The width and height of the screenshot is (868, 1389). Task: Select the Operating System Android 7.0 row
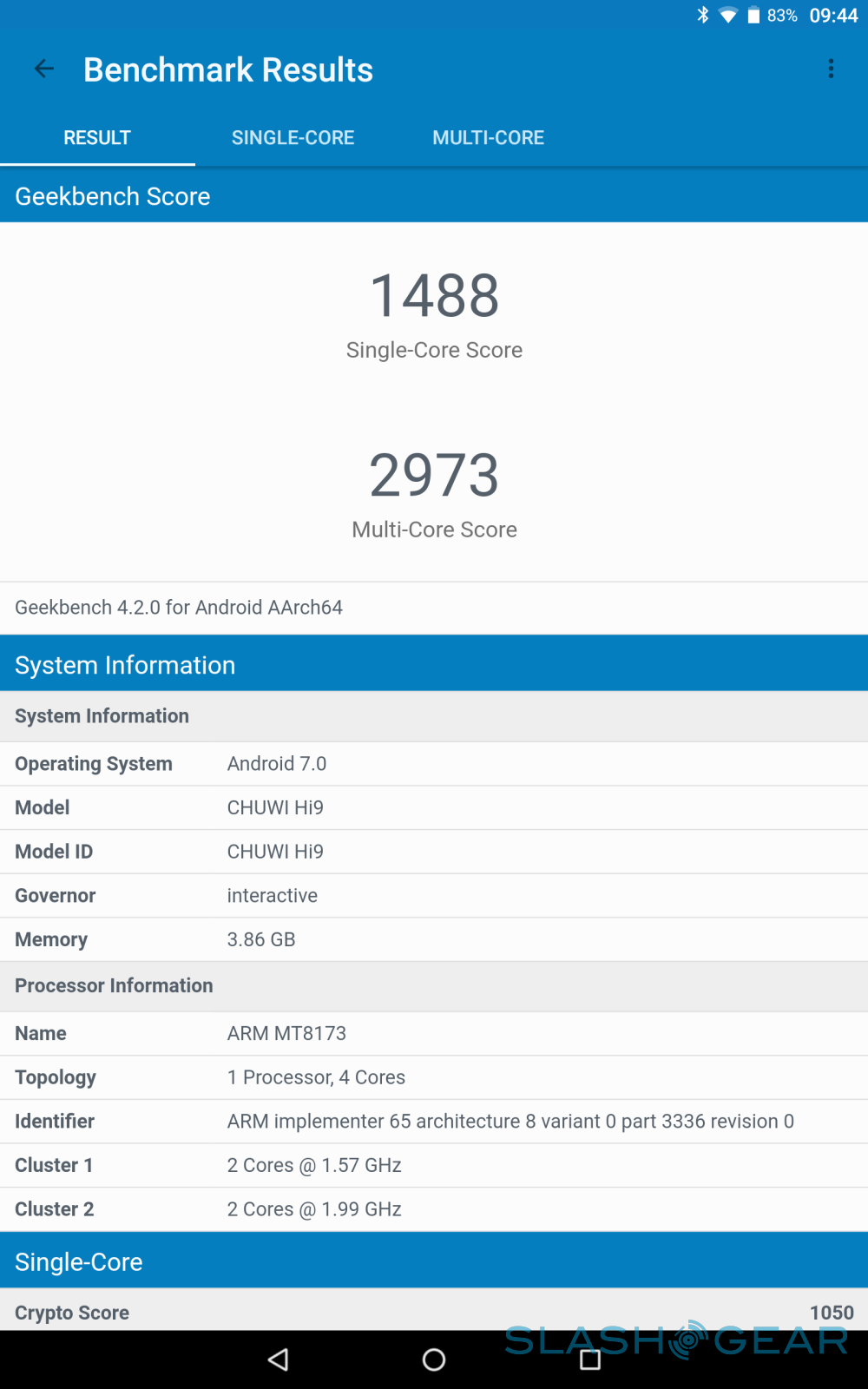click(434, 764)
